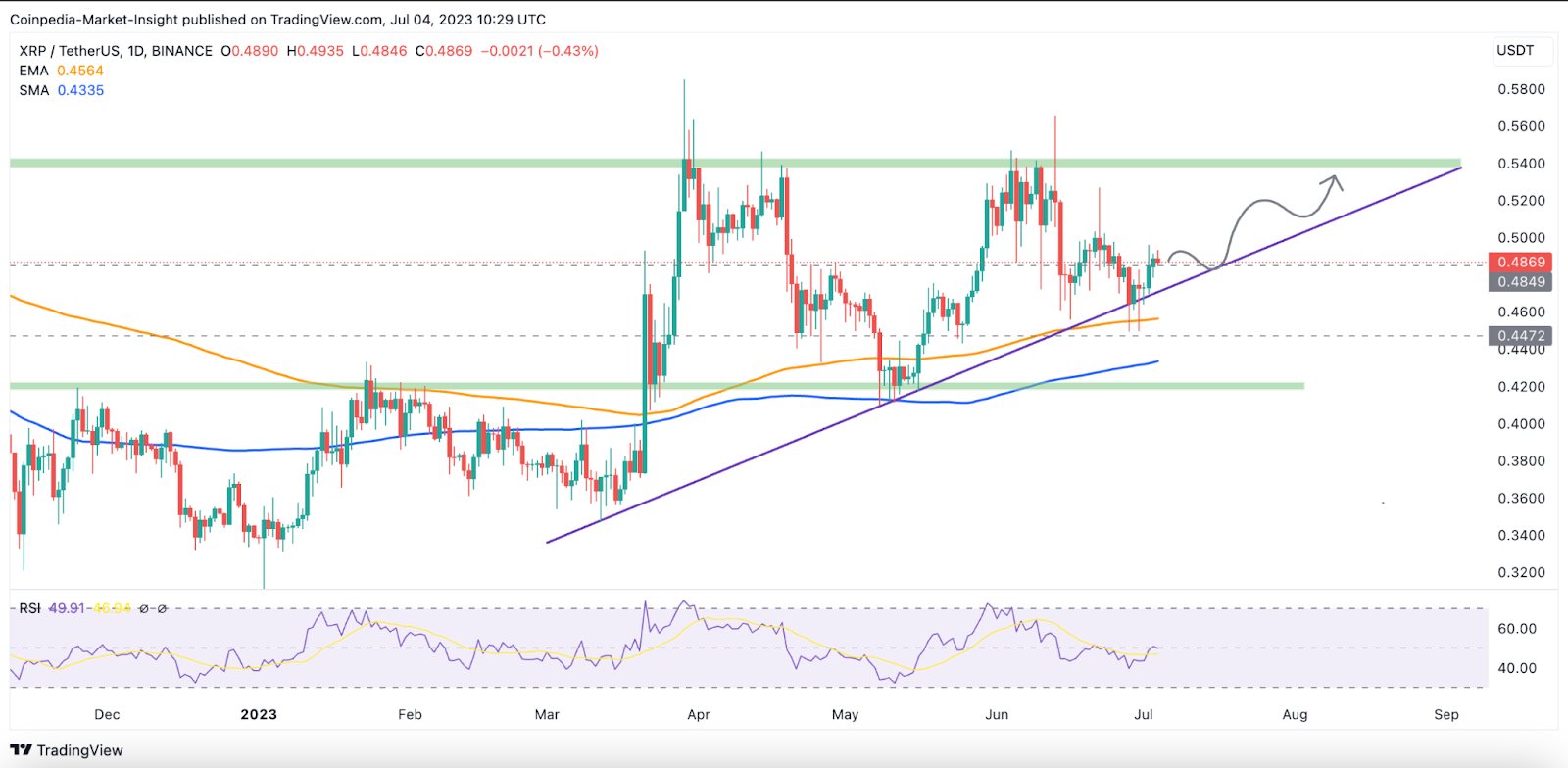Click the 0.3600 price axis label
This screenshot has height=768, width=1568.
(1521, 499)
